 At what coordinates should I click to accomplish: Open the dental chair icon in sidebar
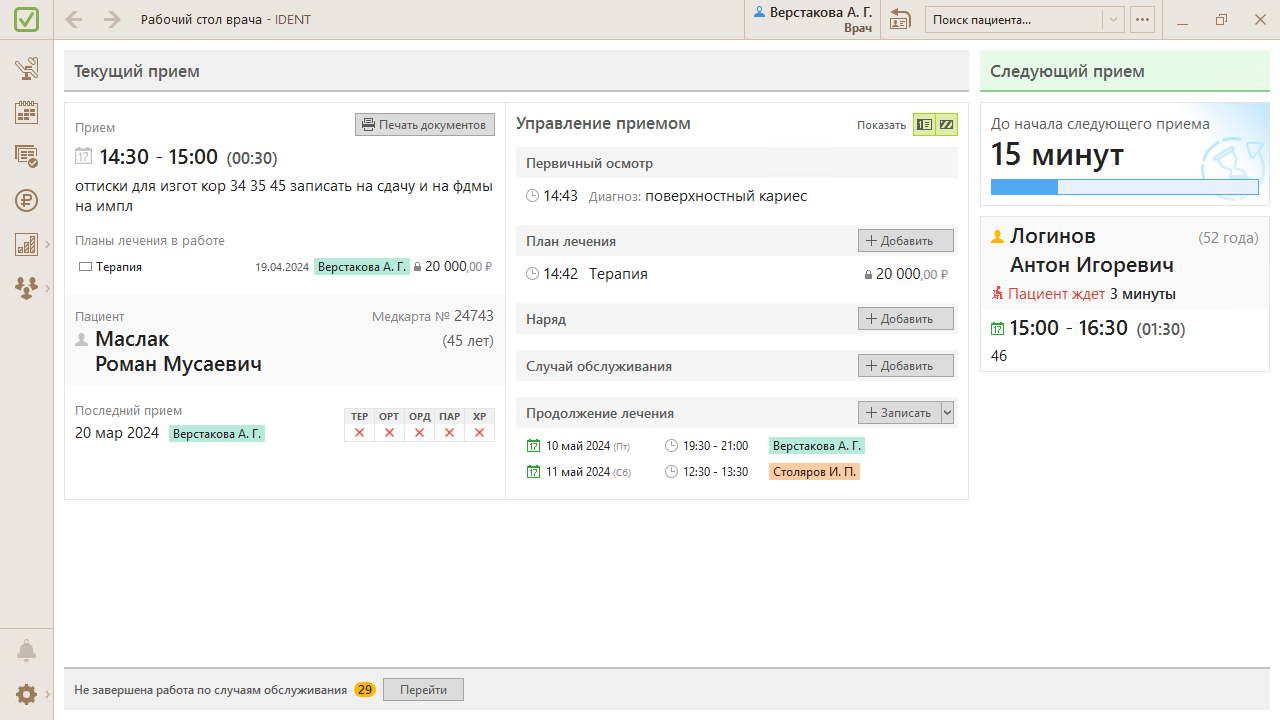27,69
